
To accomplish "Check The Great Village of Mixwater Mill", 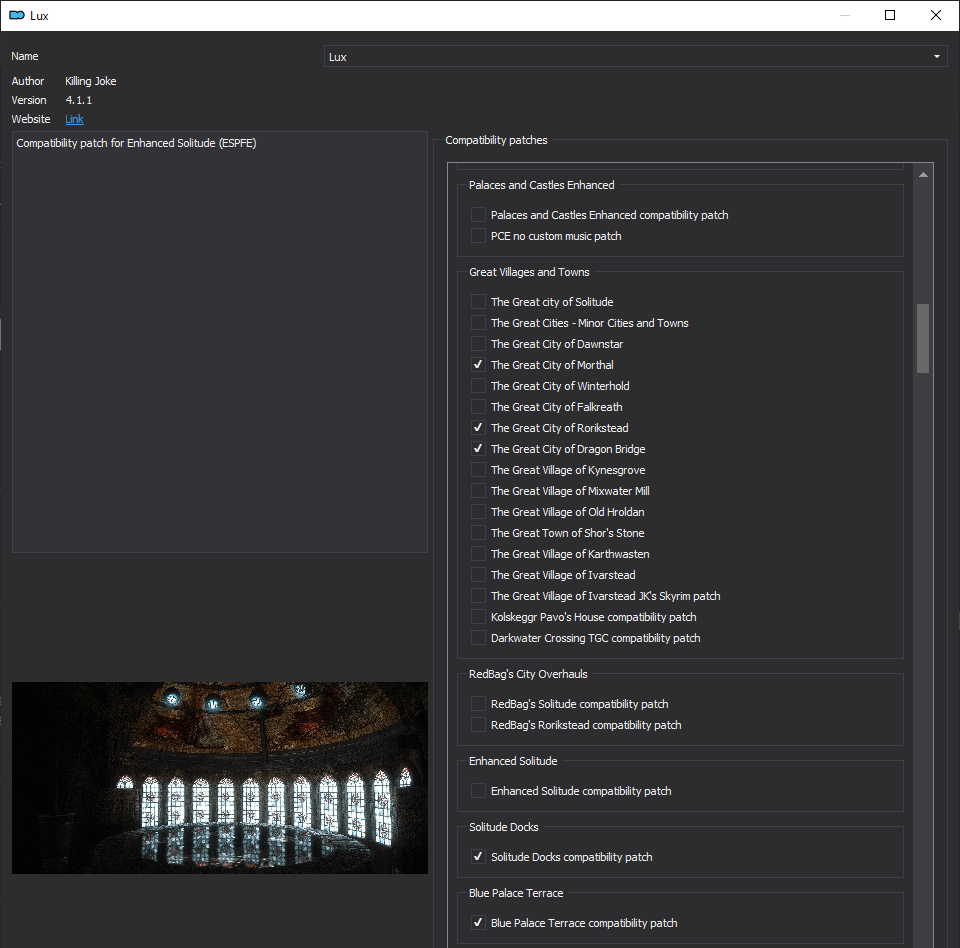I will click(x=478, y=491).
